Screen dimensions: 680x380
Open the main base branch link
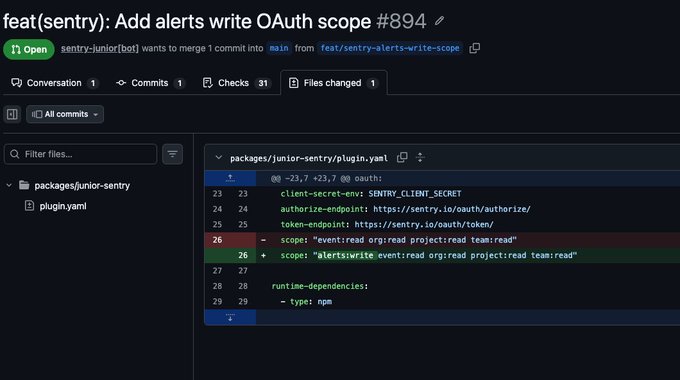[x=279, y=48]
